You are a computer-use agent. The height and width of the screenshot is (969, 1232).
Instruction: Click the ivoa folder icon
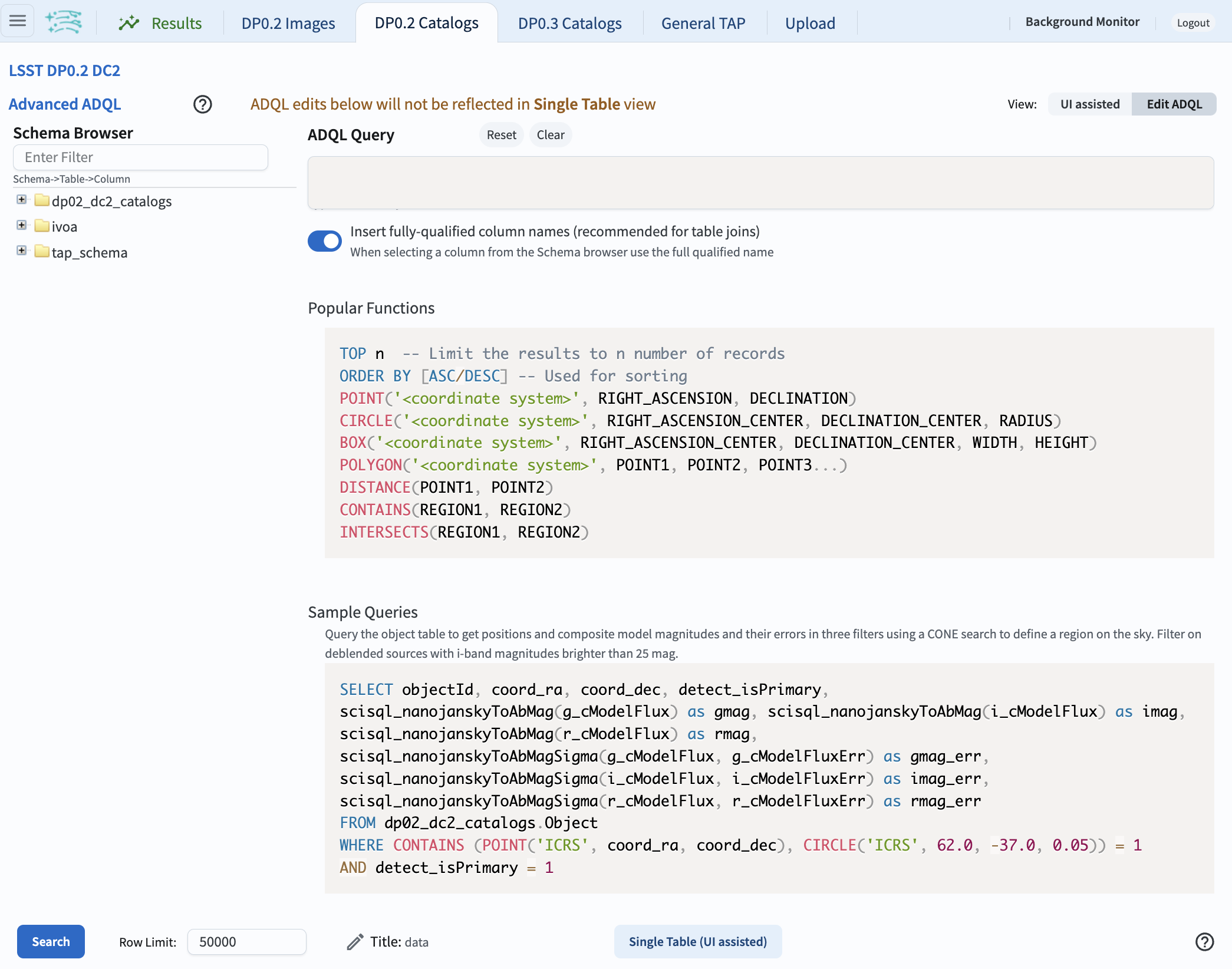[41, 226]
